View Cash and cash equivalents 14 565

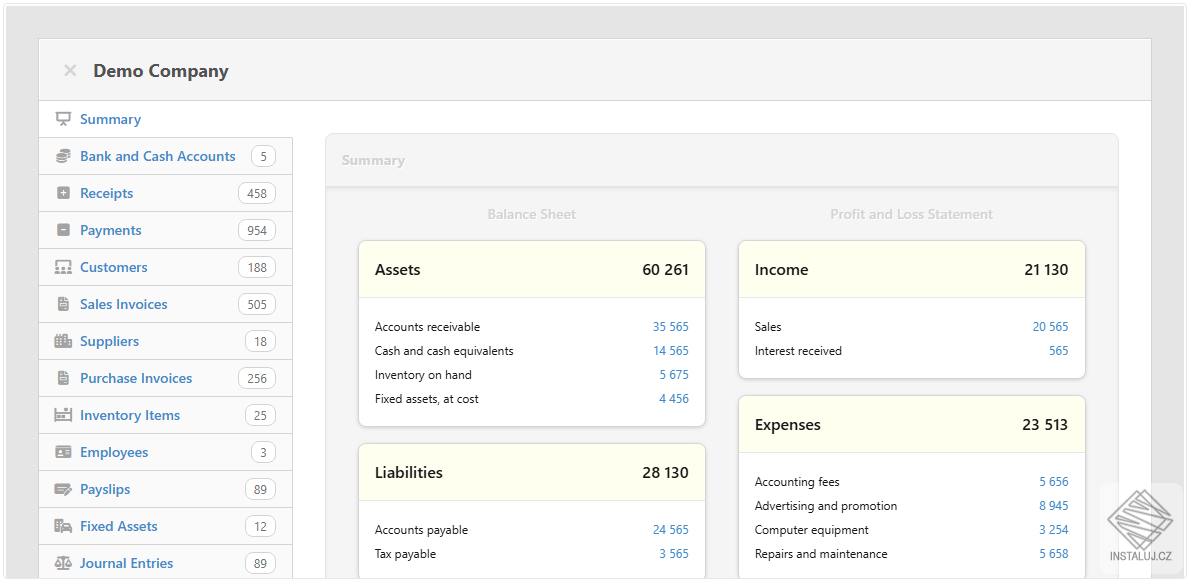click(670, 351)
